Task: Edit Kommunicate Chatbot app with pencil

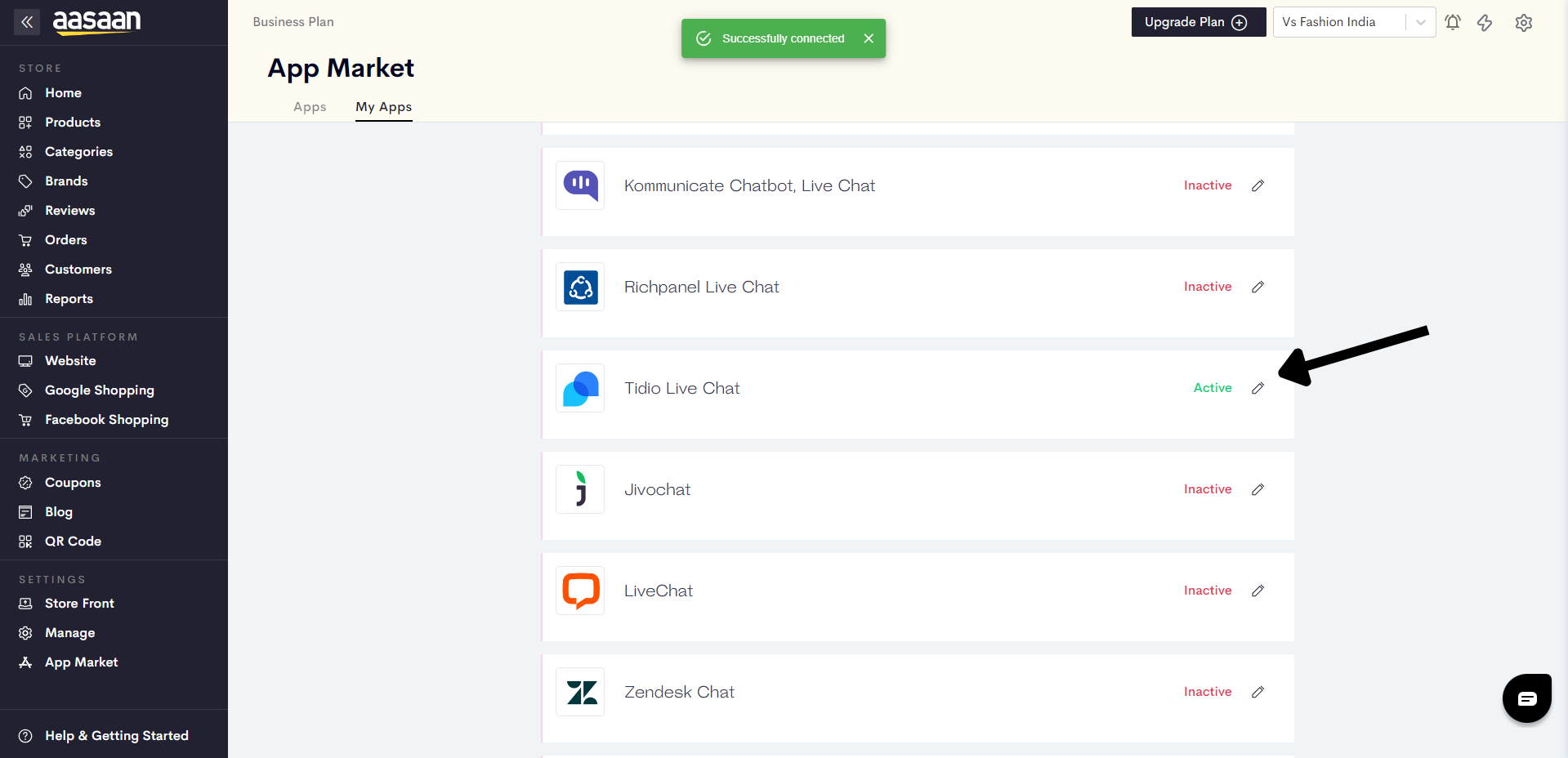Action: tap(1258, 185)
